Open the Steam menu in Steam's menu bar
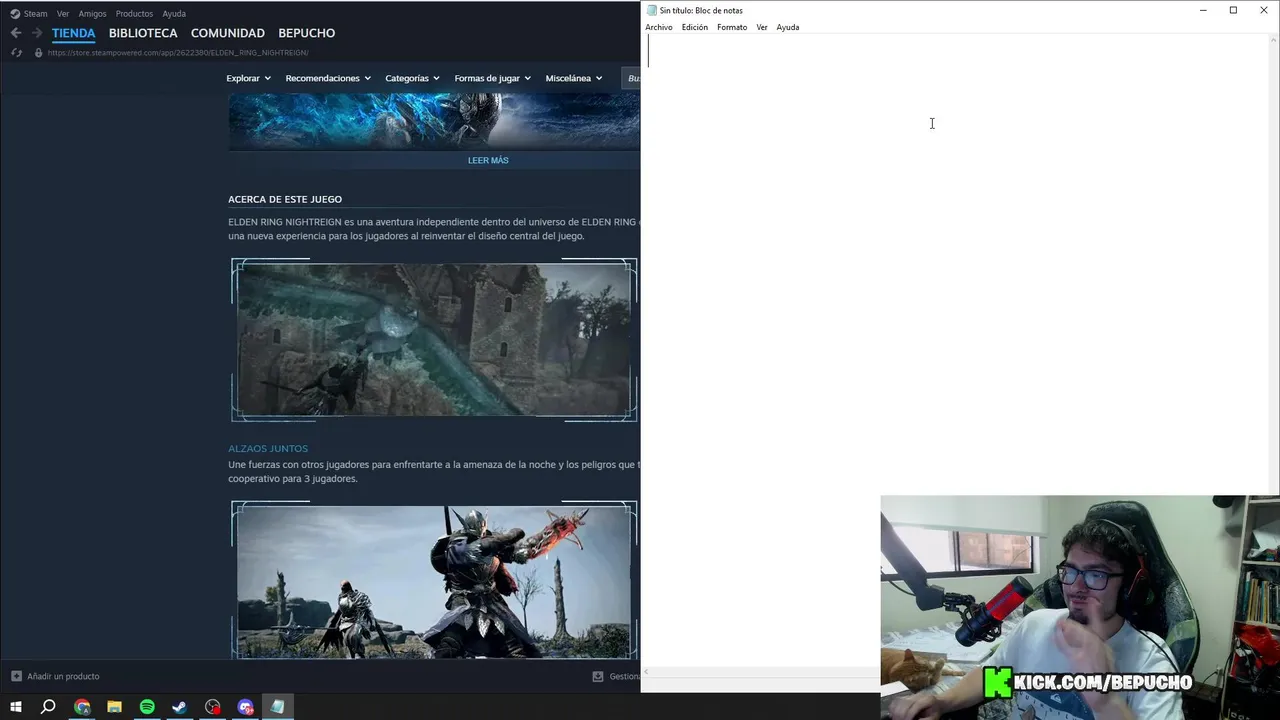 (x=35, y=14)
